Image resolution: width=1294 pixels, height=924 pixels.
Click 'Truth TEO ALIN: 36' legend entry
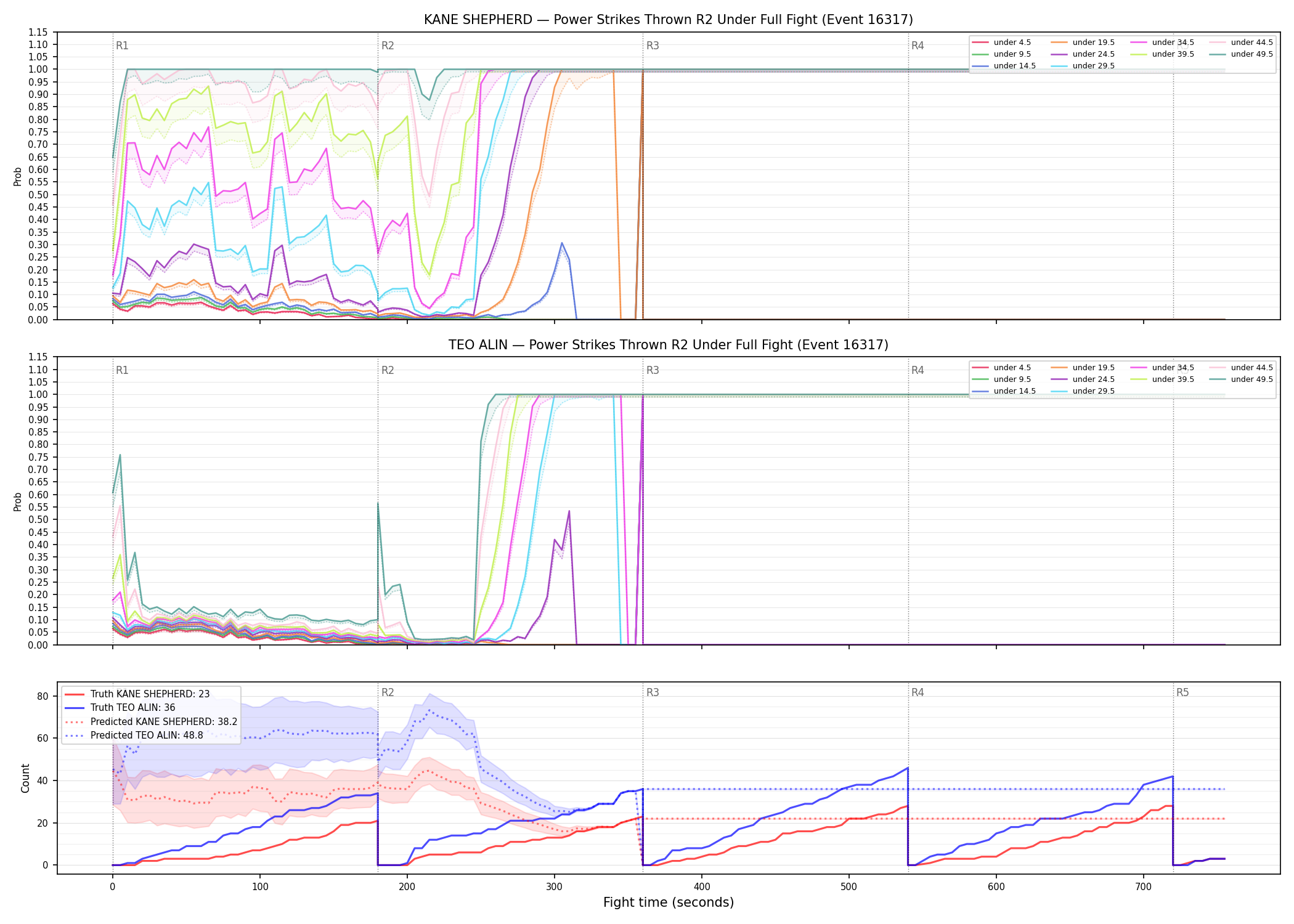[x=120, y=708]
